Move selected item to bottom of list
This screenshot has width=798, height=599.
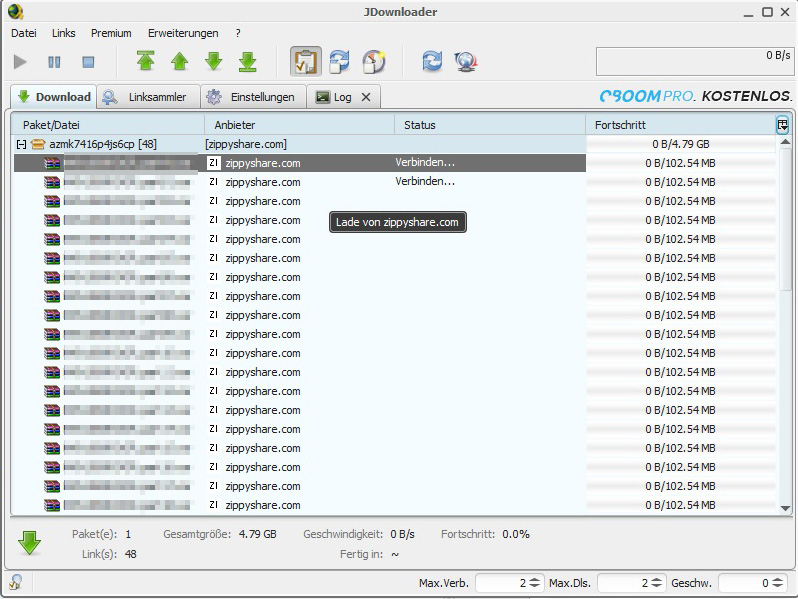pyautogui.click(x=248, y=62)
